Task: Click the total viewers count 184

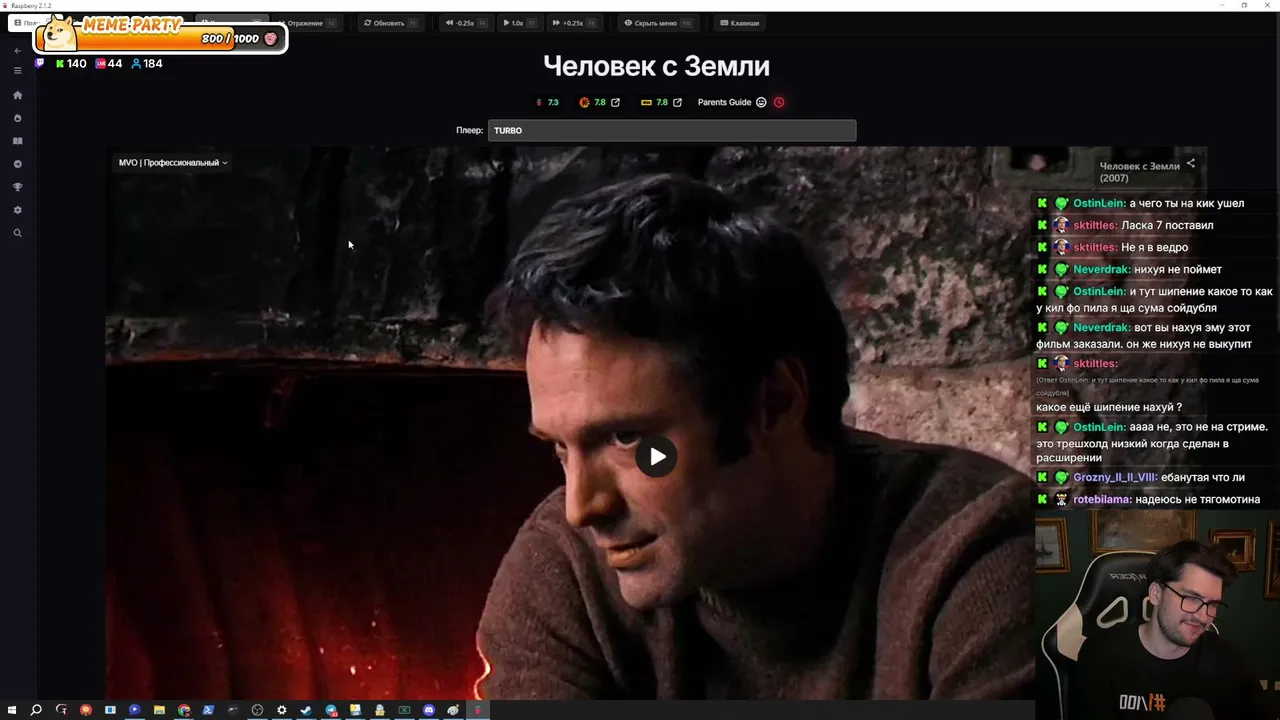Action: 147,64
